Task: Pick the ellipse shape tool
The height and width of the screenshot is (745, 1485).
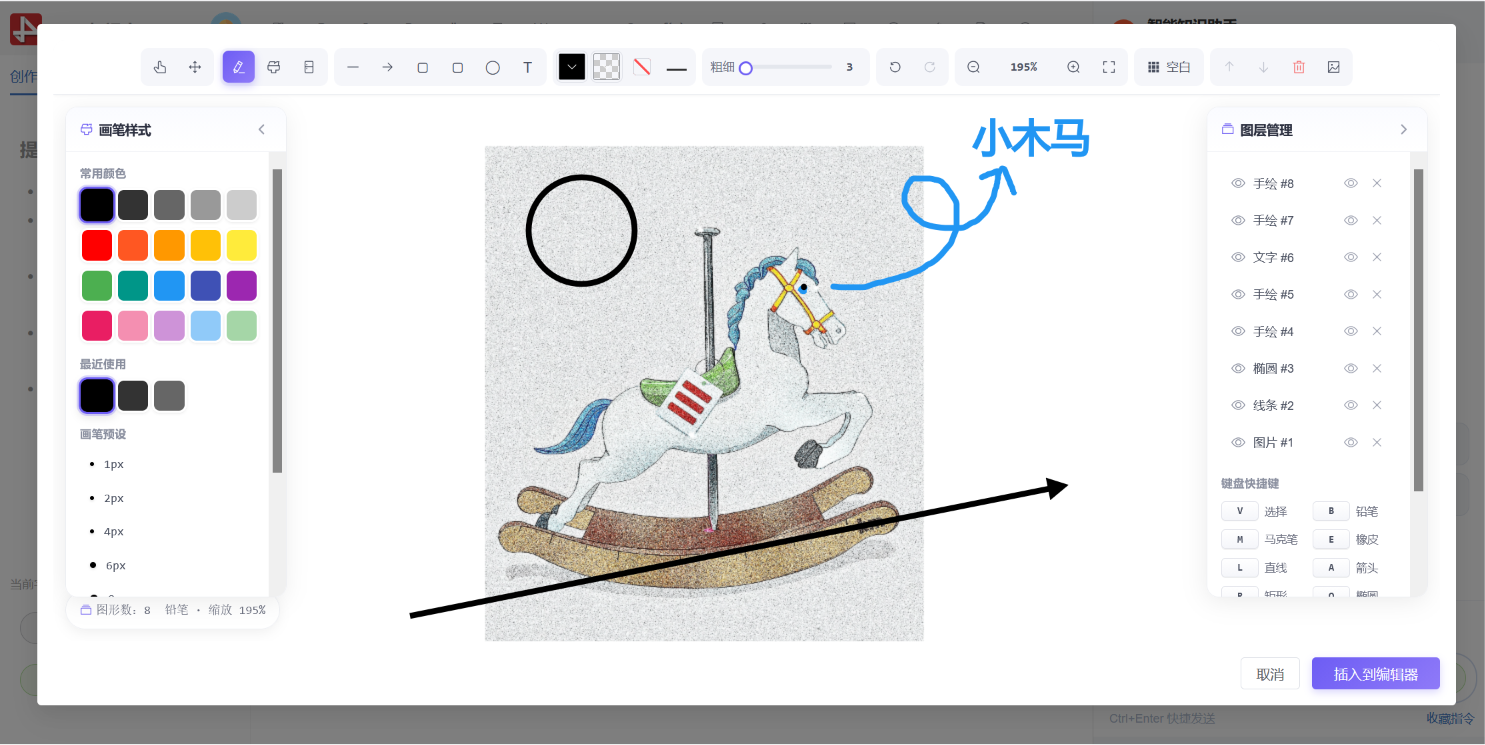Action: click(492, 67)
